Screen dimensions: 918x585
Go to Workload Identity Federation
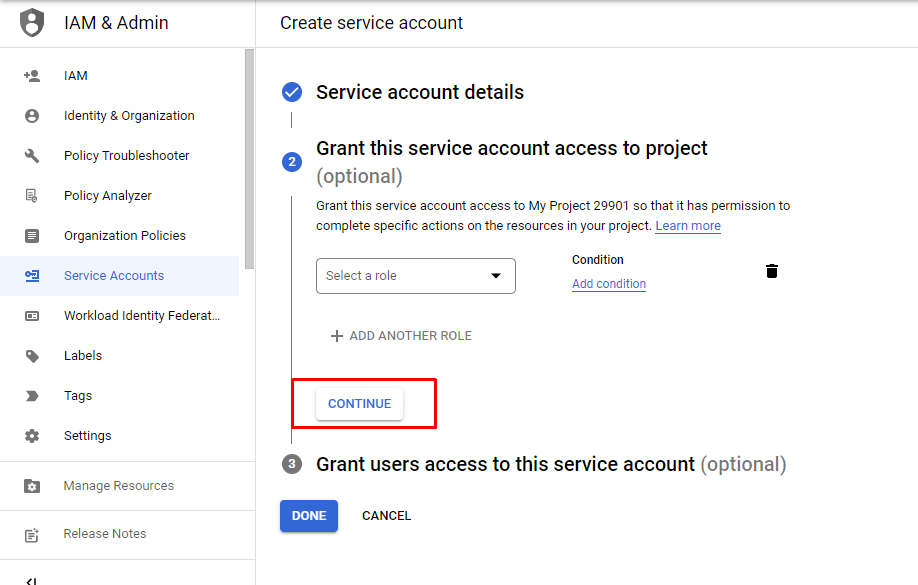click(x=141, y=316)
